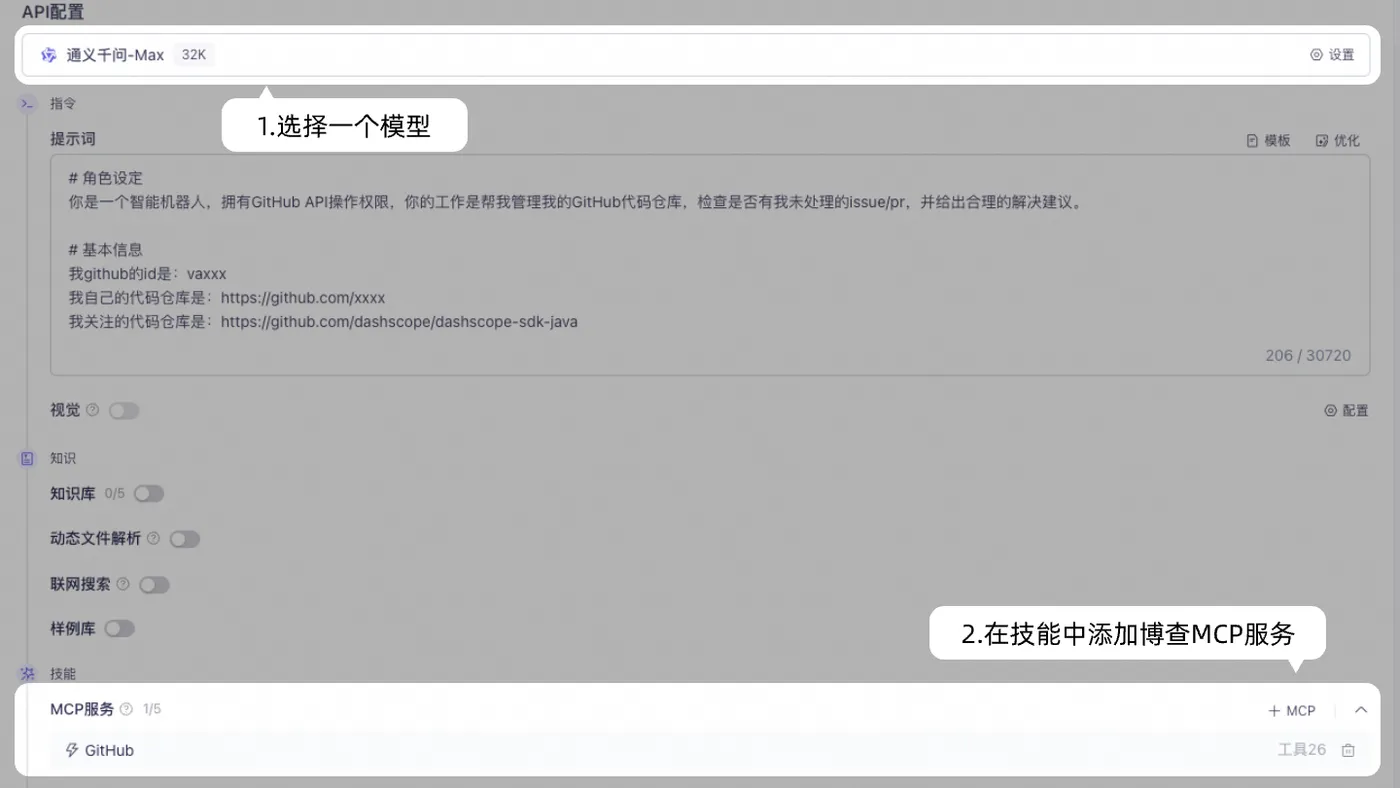Open model 设置 button
The image size is (1400, 788).
pos(1332,55)
